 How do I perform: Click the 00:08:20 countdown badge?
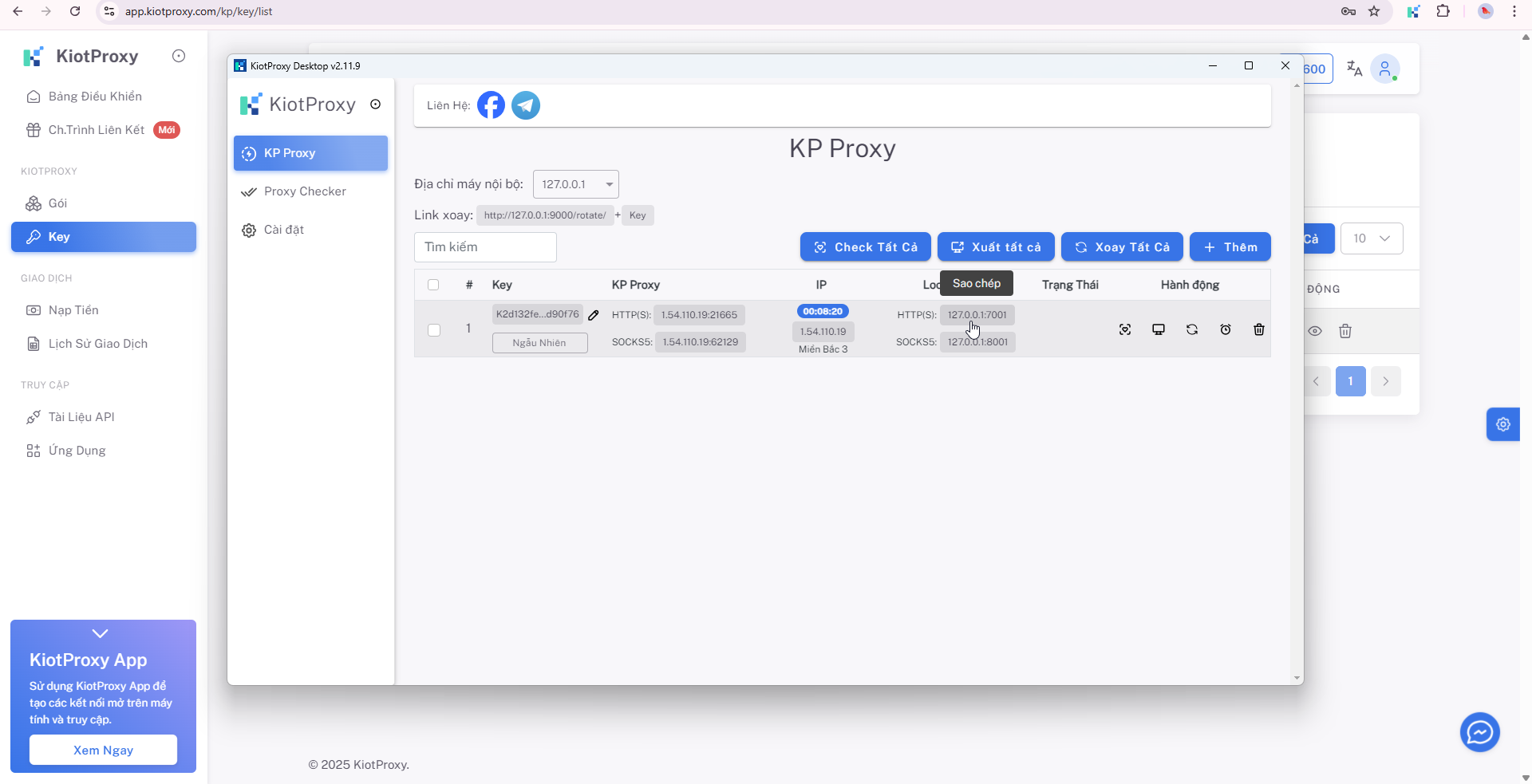(x=823, y=311)
